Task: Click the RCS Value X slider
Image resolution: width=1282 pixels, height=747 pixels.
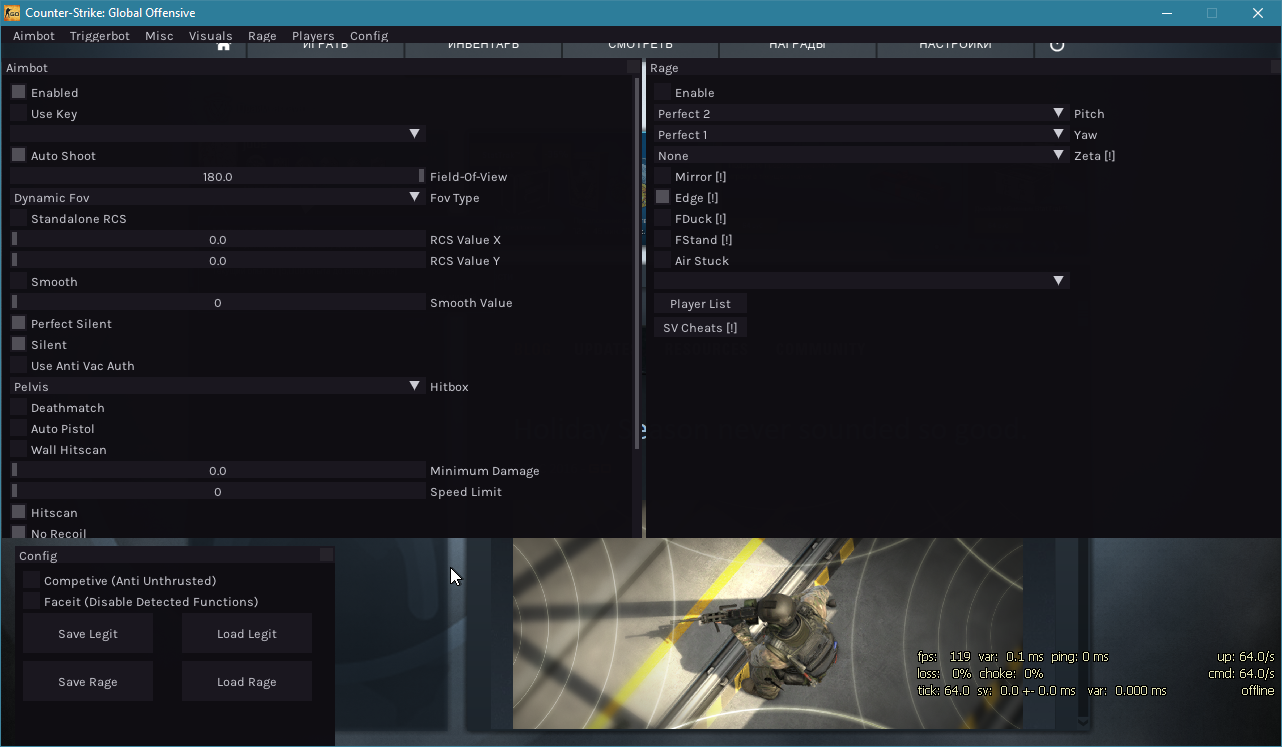Action: tap(218, 239)
